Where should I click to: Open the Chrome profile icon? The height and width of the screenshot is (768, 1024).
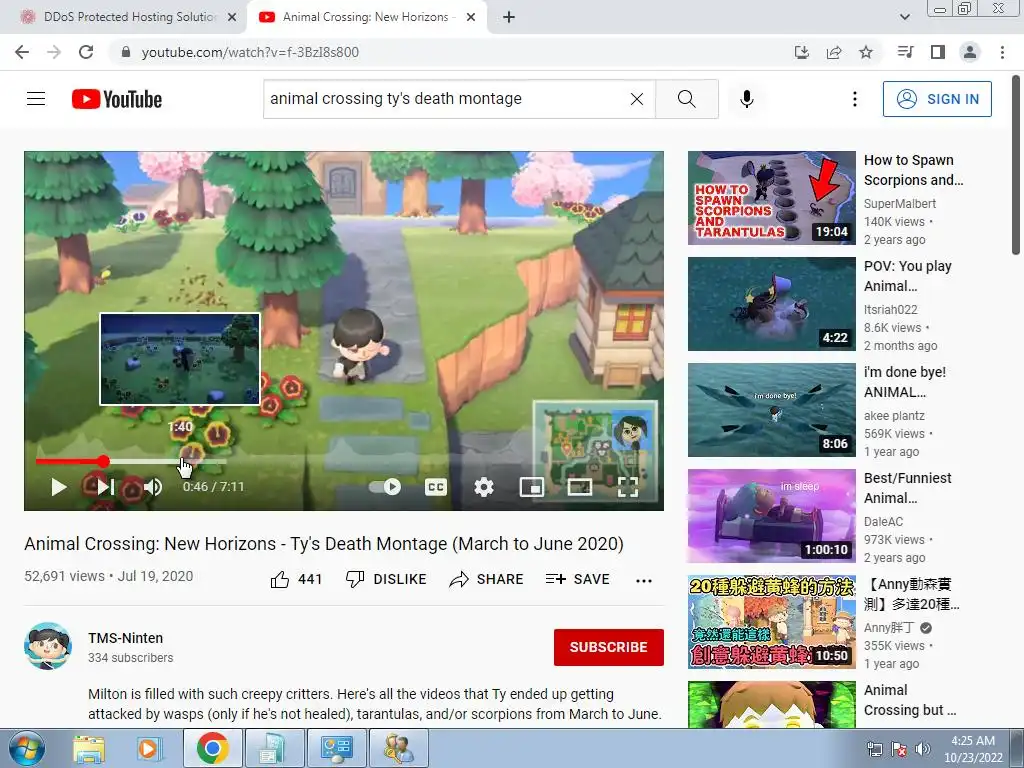tap(970, 52)
